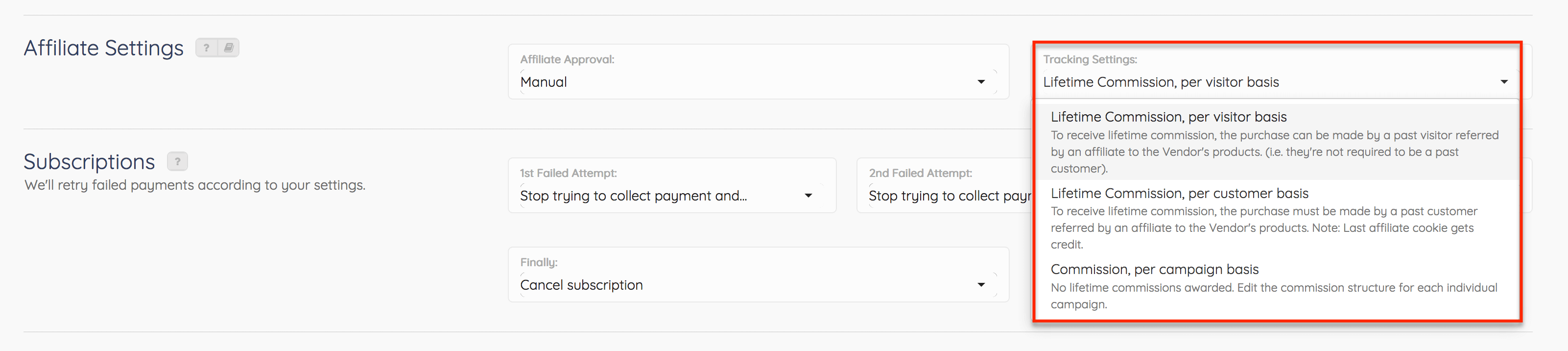This screenshot has width=1568, height=351.
Task: Pick 'Commission, per campaign basis' option
Action: 1277,286
